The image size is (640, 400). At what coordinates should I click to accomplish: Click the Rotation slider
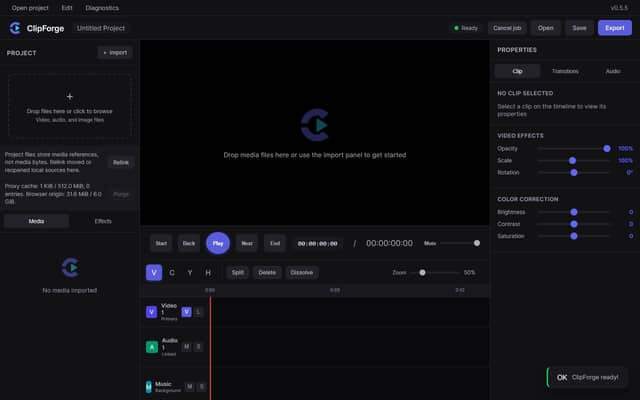573,173
